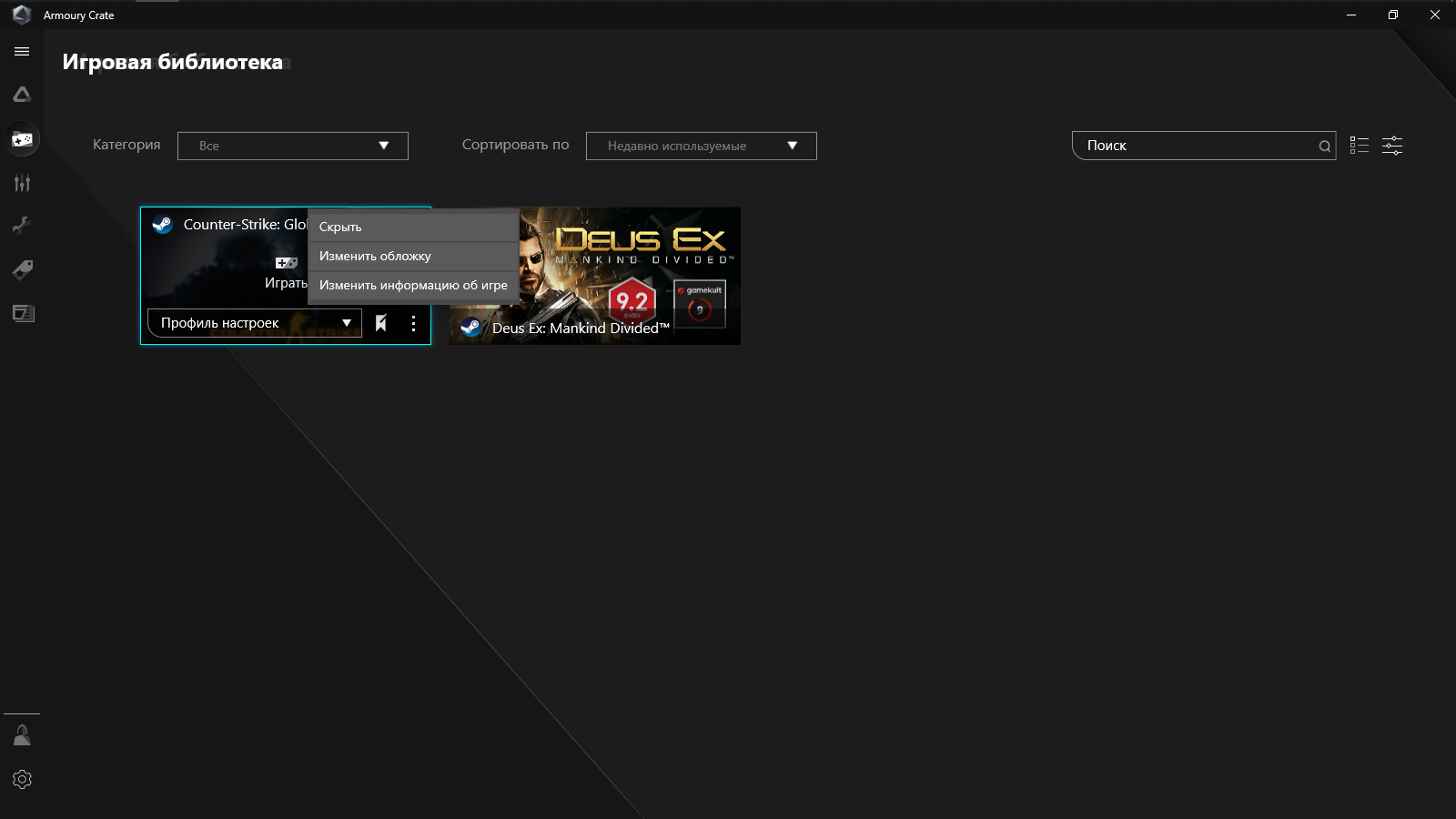Expand the Категория dropdown showing Все

(x=293, y=146)
